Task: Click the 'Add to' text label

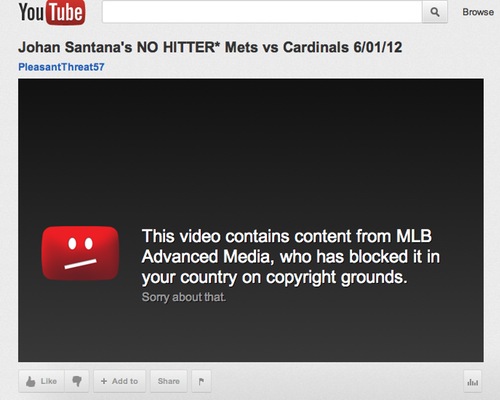Action: [x=125, y=381]
